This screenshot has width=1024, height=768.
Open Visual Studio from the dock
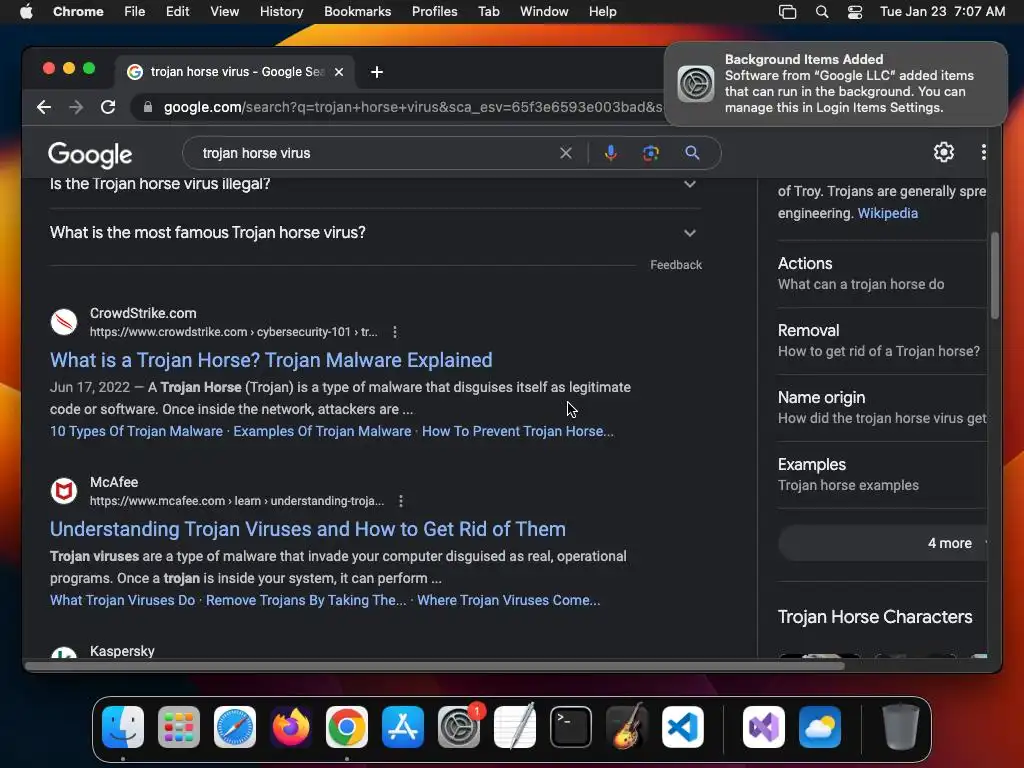(x=763, y=727)
